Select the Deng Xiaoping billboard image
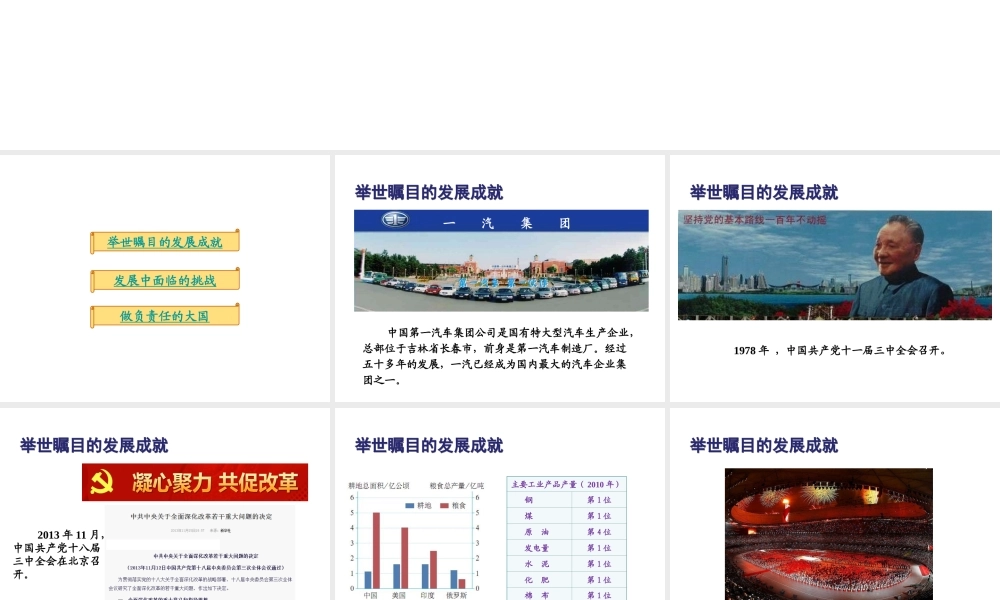Viewport: 1000px width, 600px height. pos(835,265)
